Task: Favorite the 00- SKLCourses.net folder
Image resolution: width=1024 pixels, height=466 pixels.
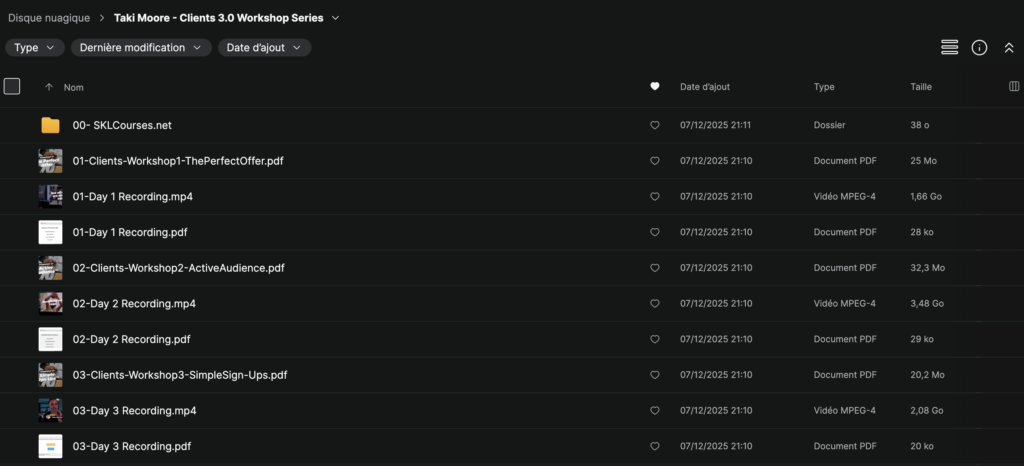Action: 655,126
